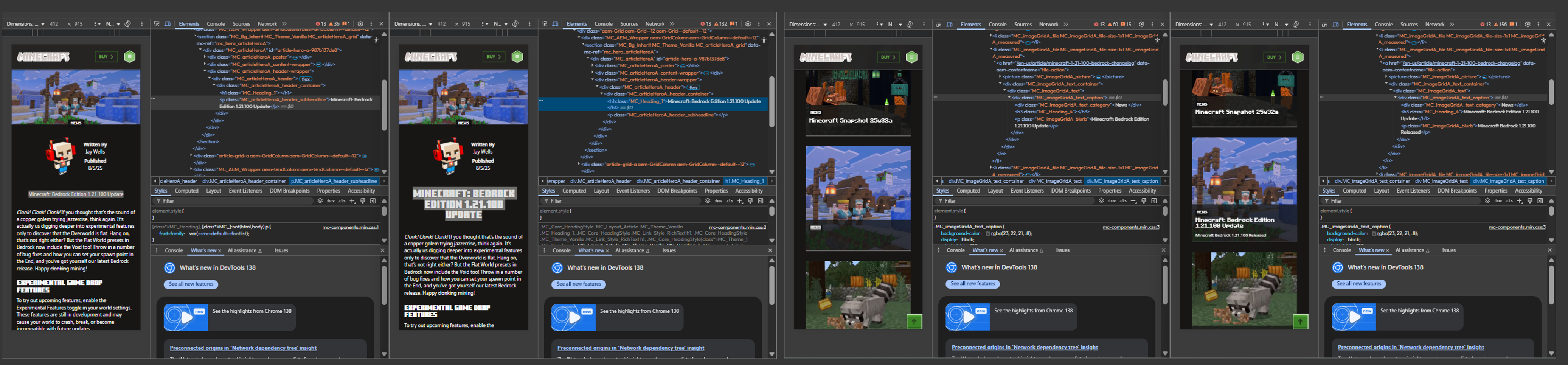Activate inspect element picker in leftmost DevTools
The image size is (1568, 365).
tap(157, 24)
